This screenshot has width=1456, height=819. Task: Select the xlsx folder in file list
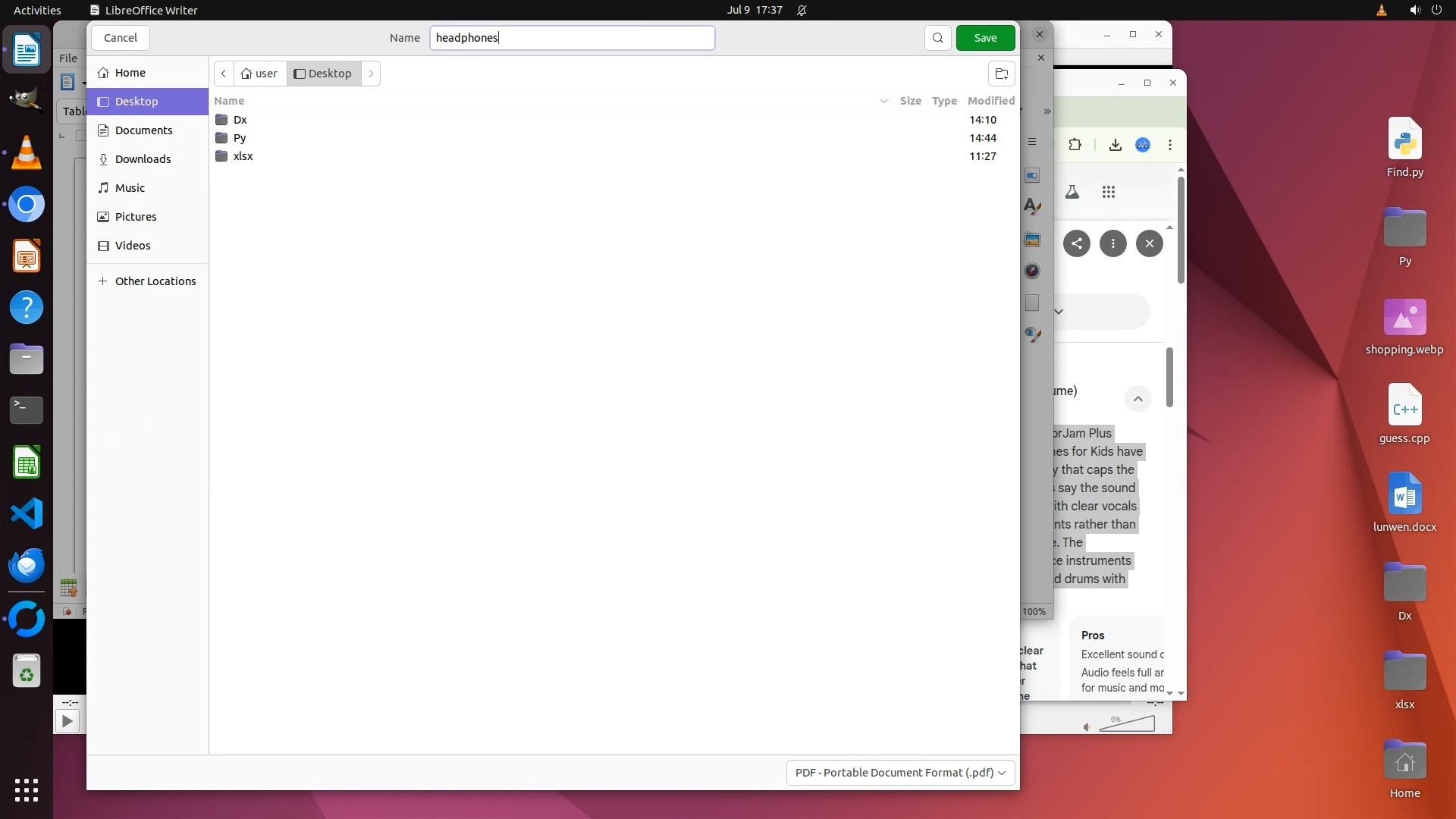point(243,156)
